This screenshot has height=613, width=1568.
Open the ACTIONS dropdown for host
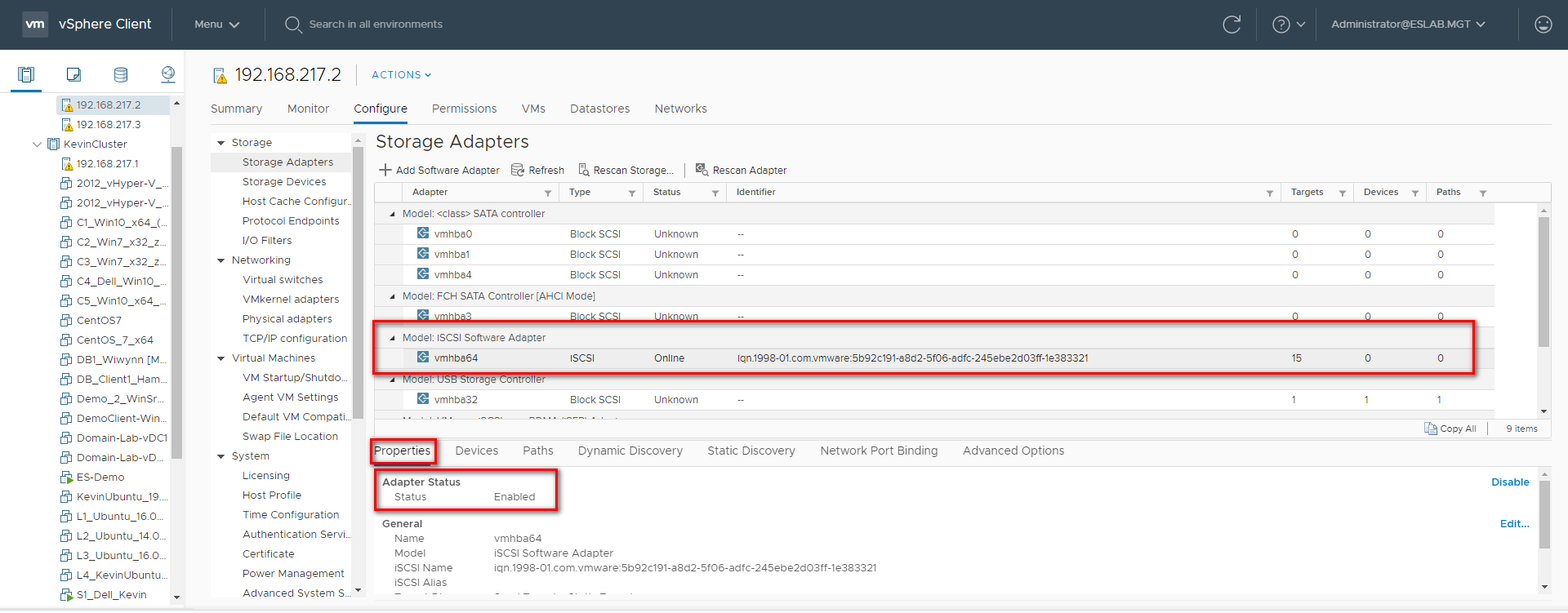[401, 75]
